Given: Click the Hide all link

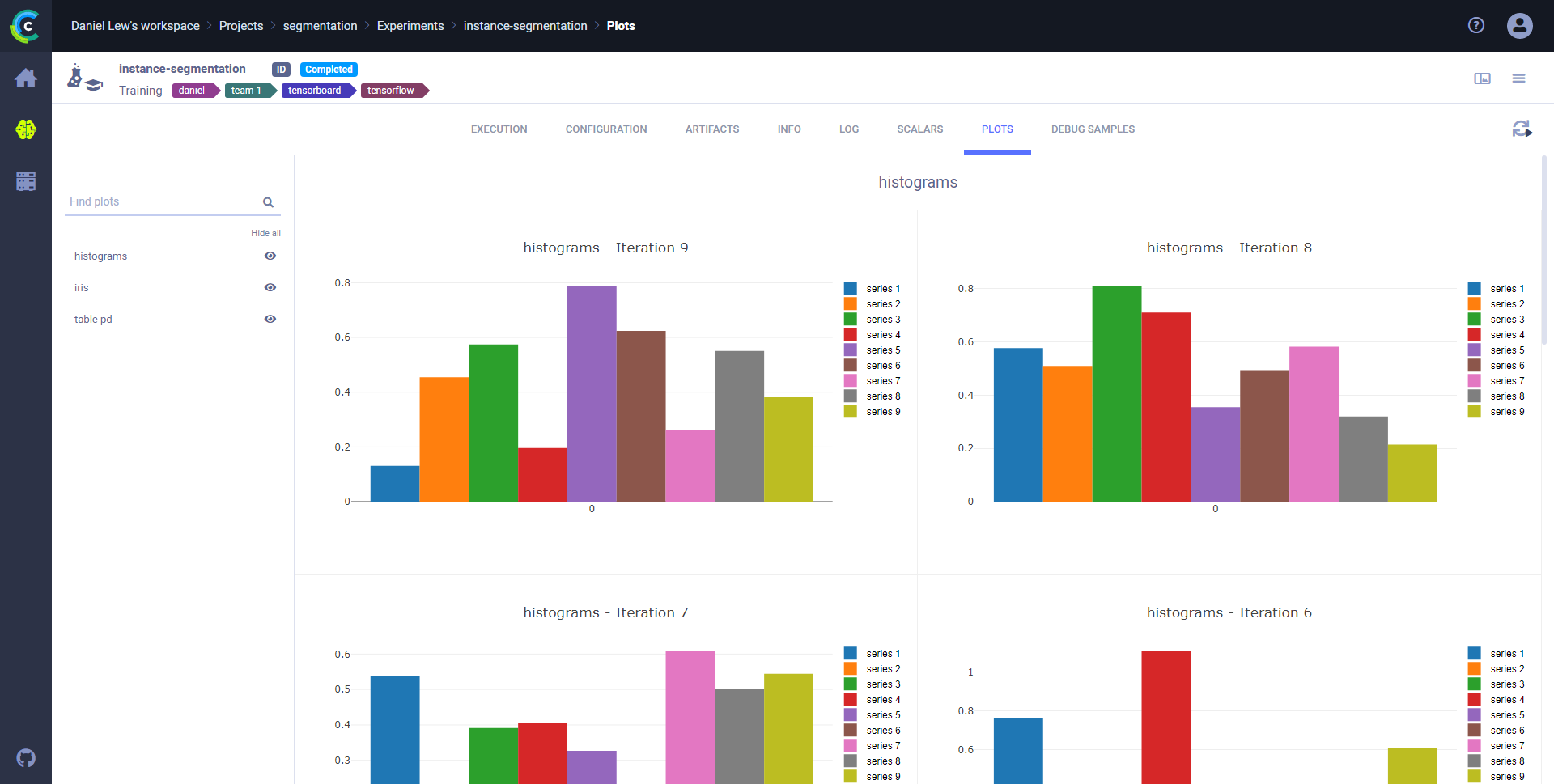Looking at the screenshot, I should [x=265, y=233].
